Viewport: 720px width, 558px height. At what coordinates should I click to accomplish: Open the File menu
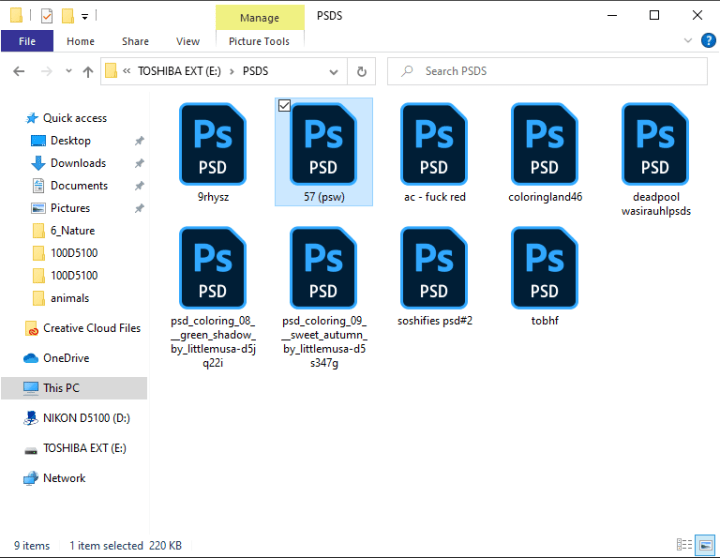[27, 41]
